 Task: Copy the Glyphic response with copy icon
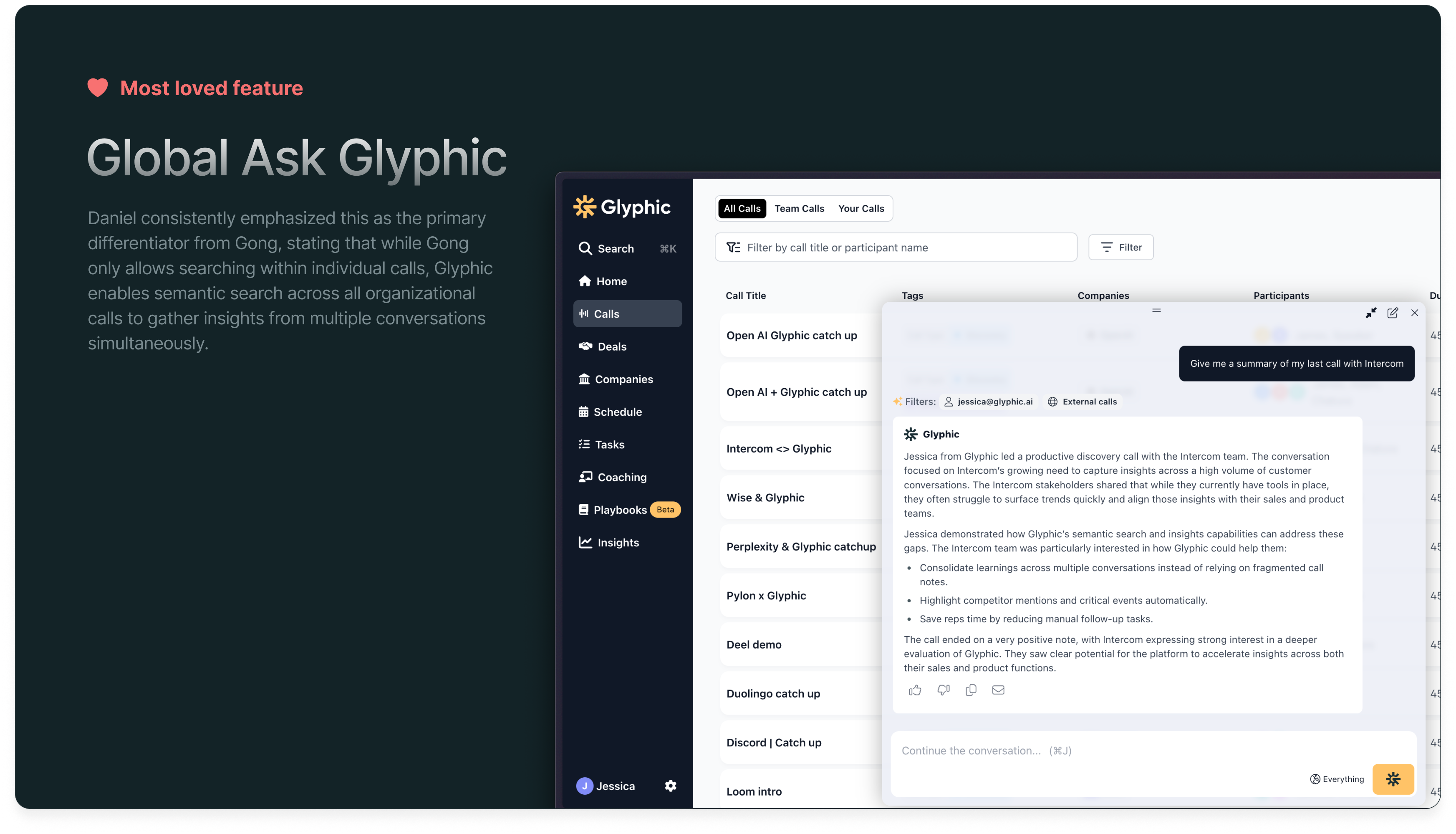[971, 690]
